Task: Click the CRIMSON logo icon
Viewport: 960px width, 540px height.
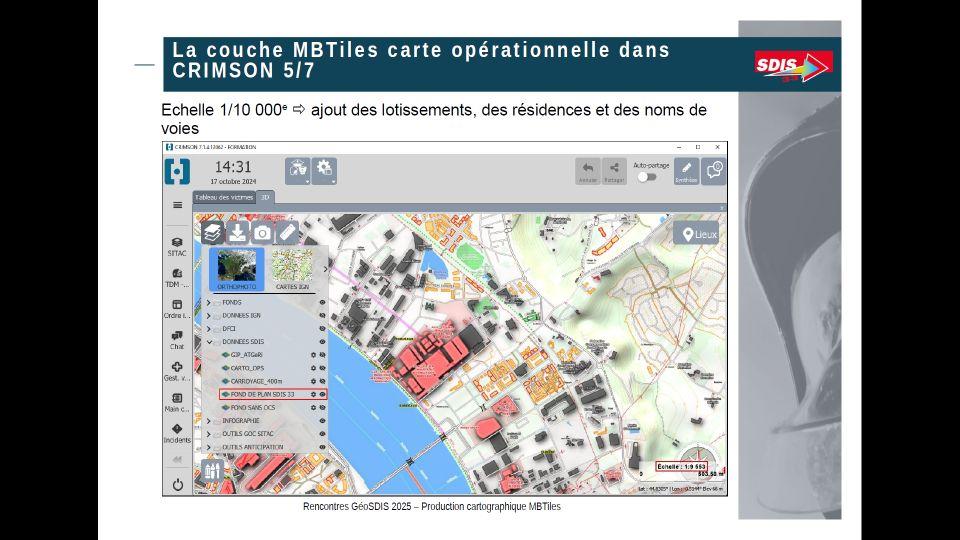Action: pyautogui.click(x=178, y=171)
